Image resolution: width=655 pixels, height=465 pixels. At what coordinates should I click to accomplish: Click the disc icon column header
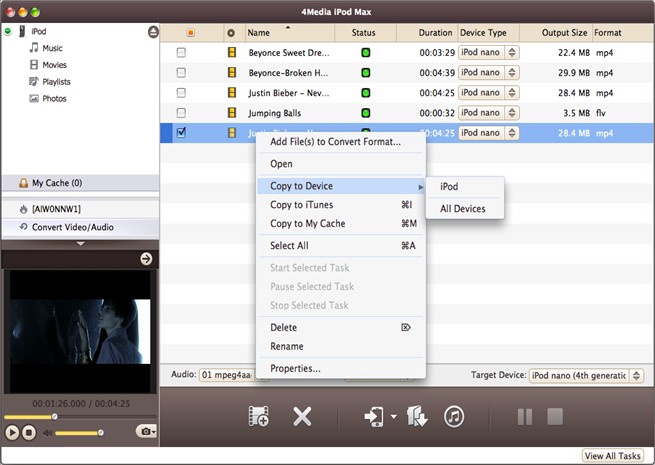click(231, 33)
